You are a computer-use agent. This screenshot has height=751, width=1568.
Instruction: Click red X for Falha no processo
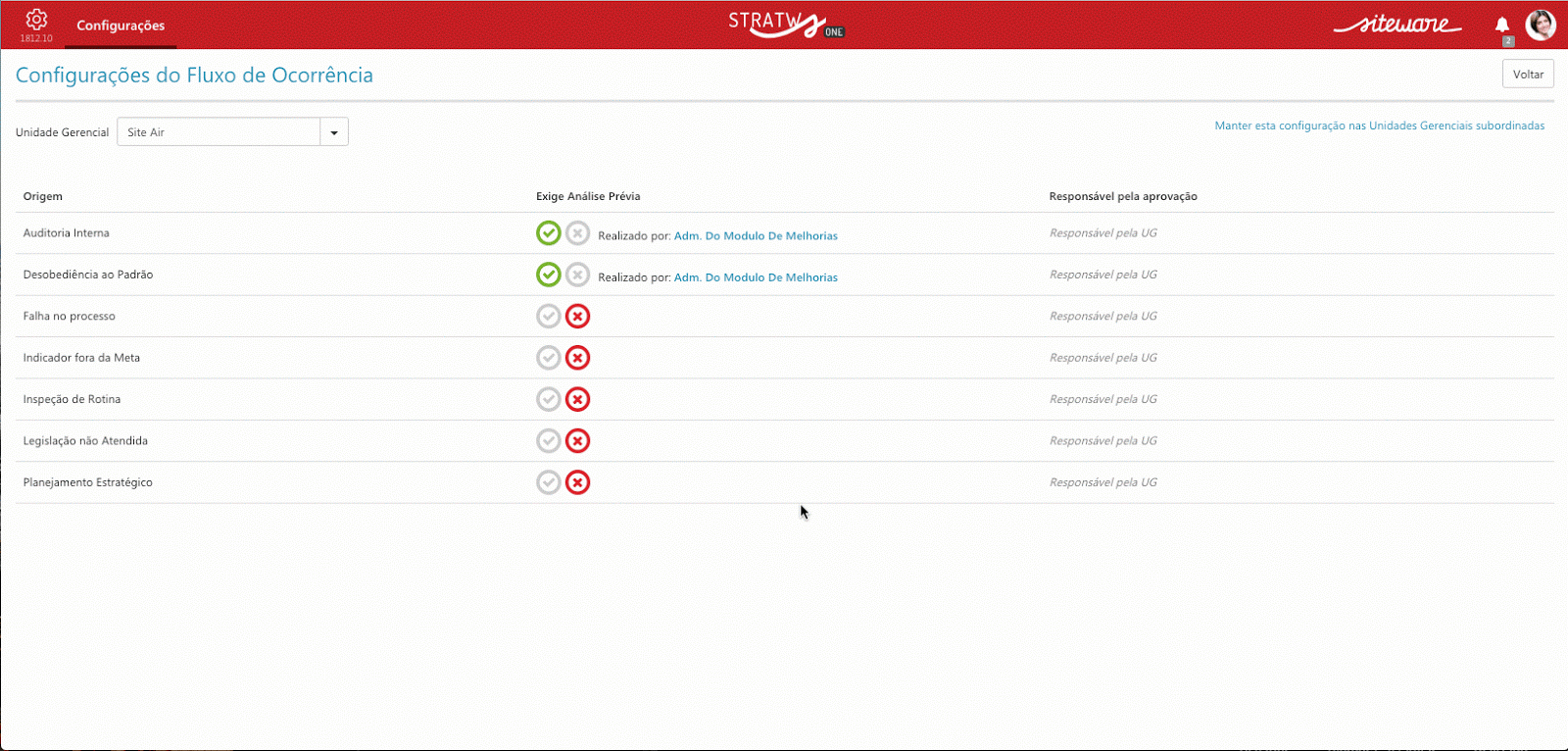[x=578, y=316]
